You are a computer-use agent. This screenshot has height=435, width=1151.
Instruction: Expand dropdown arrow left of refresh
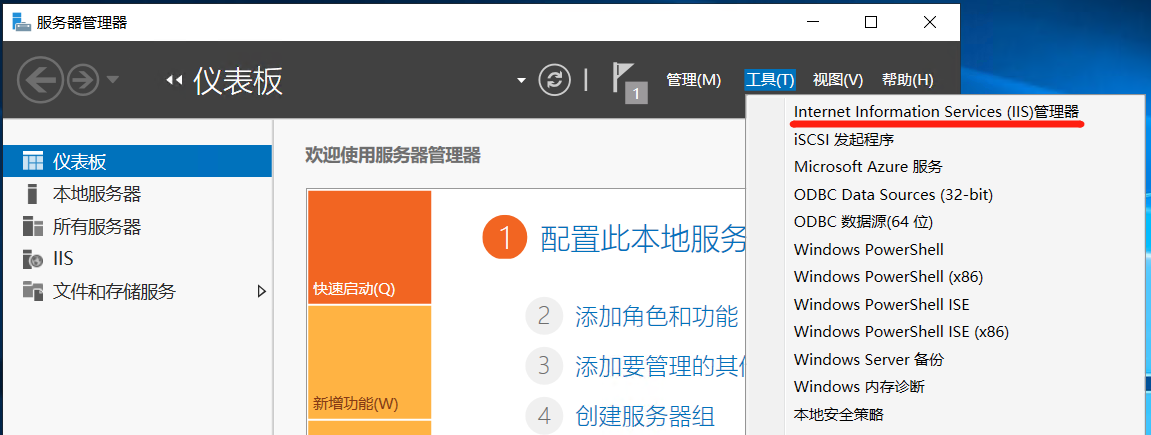point(521,80)
